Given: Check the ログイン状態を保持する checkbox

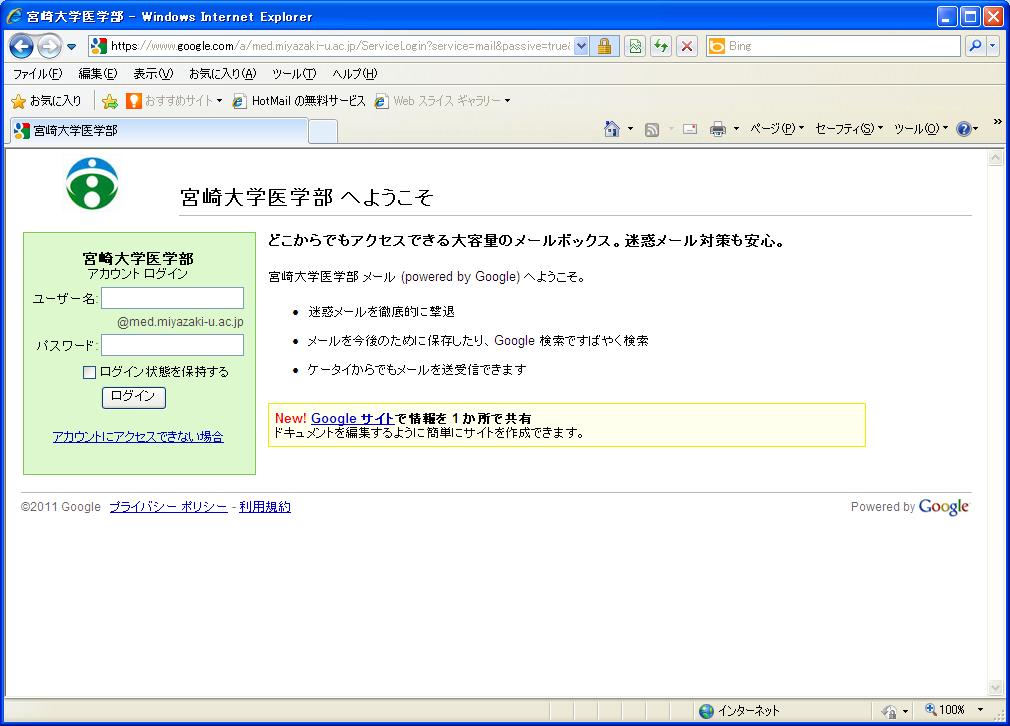Looking at the screenshot, I should tap(89, 372).
